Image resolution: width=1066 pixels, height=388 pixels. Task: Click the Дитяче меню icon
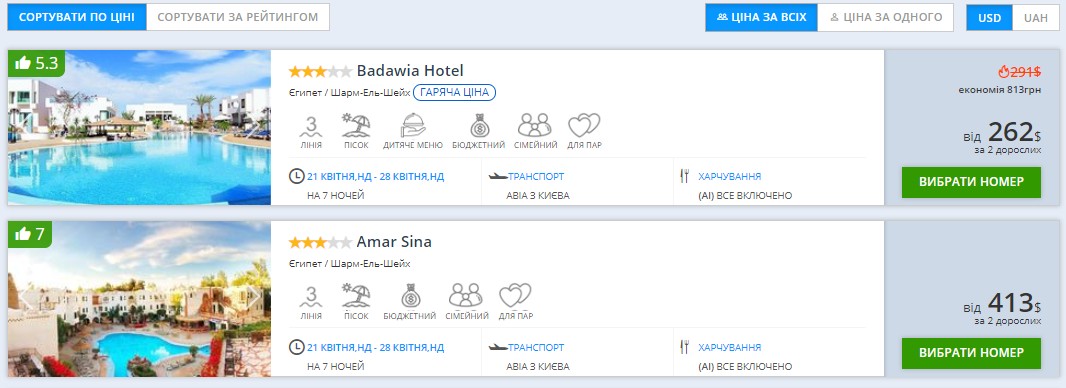click(x=413, y=131)
